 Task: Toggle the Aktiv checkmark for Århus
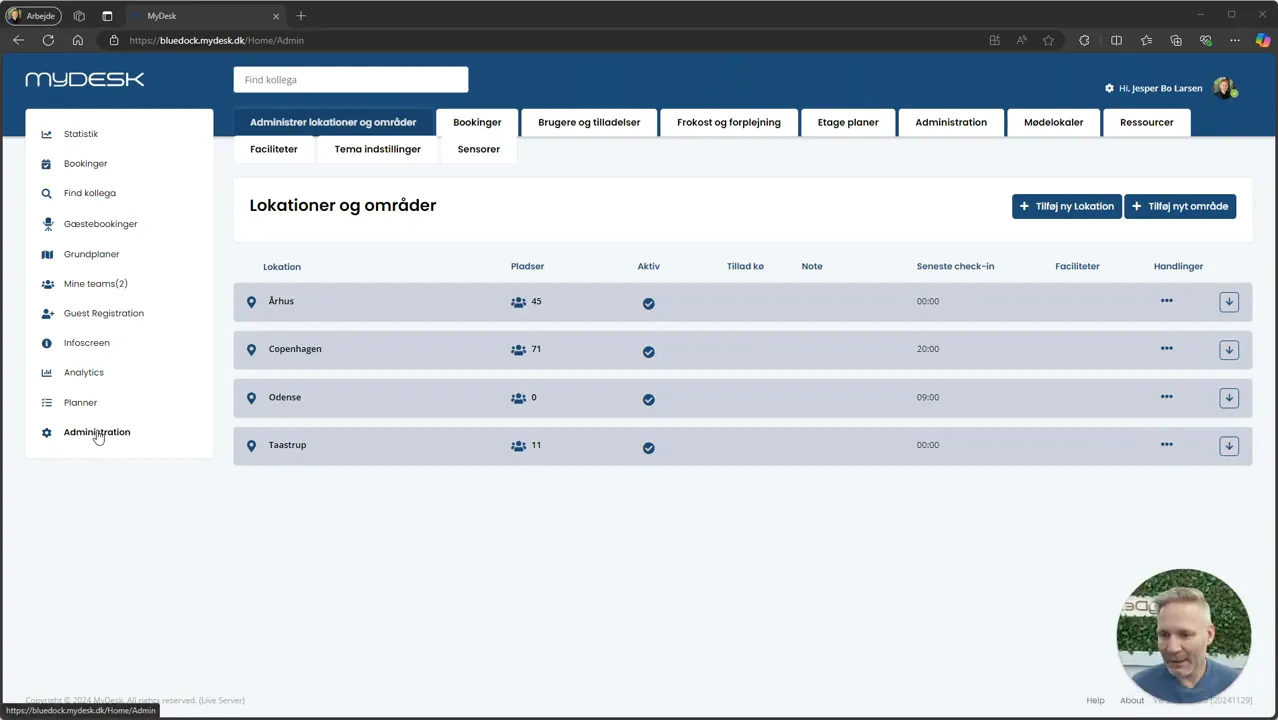(x=649, y=303)
